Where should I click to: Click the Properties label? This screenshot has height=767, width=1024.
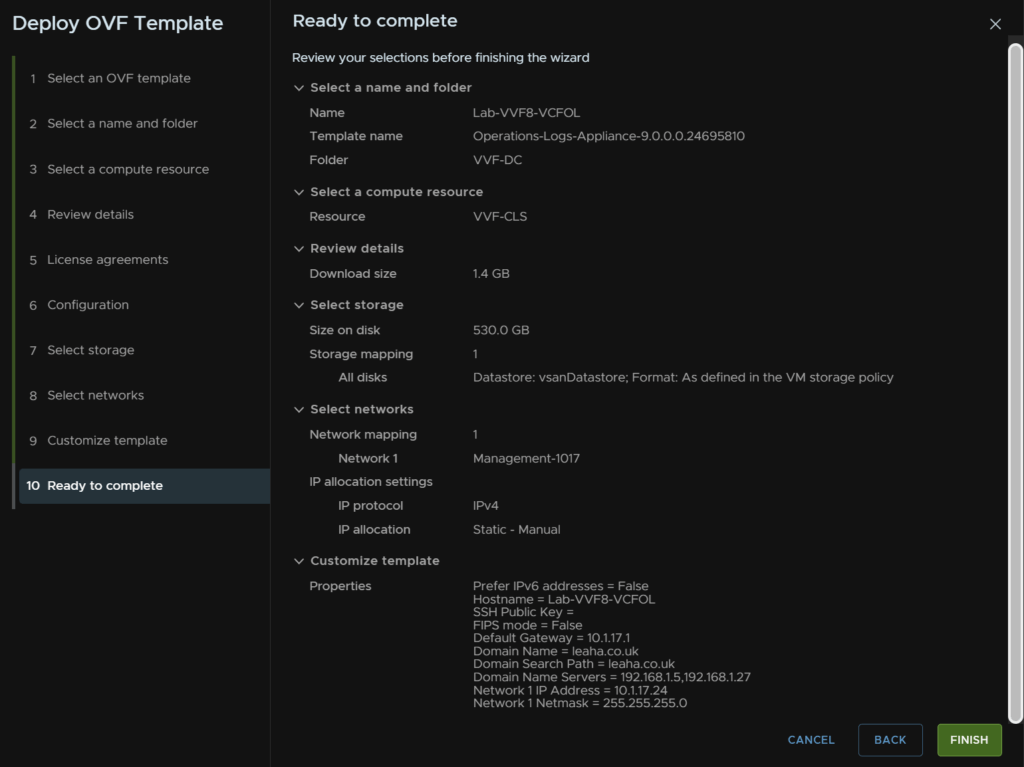coord(340,586)
